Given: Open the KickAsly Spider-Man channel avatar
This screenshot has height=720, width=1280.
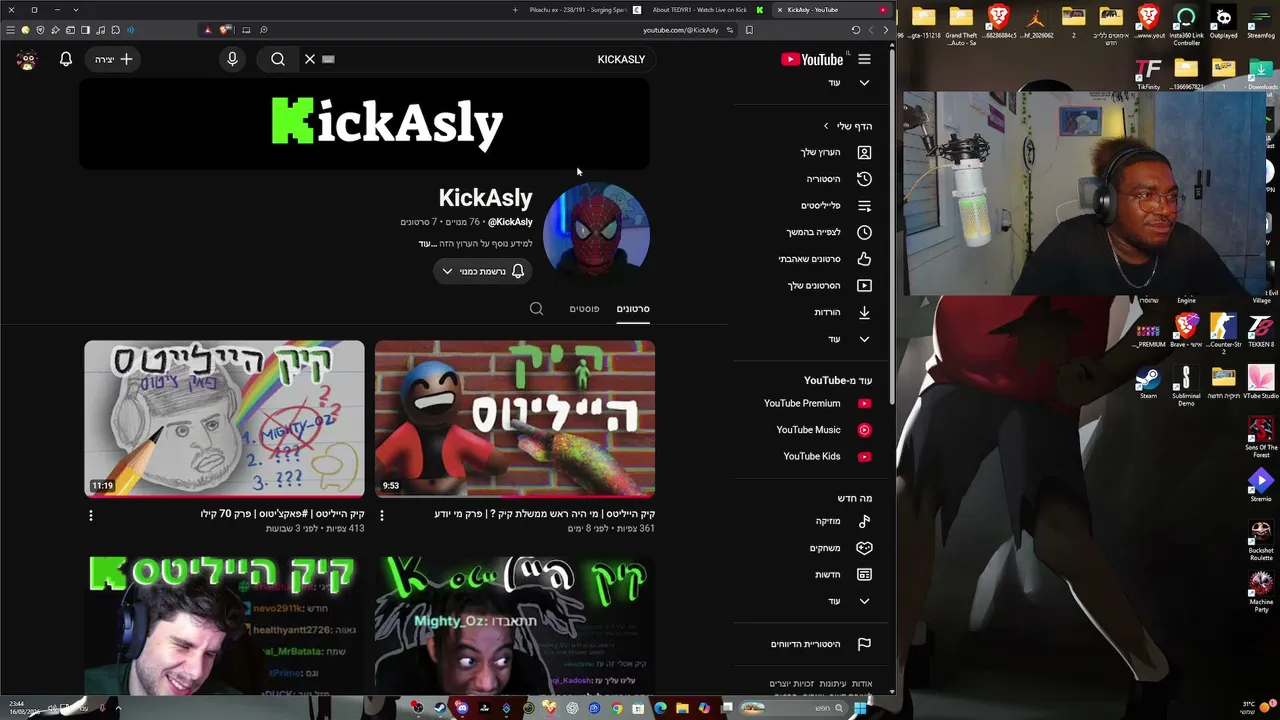Looking at the screenshot, I should (596, 236).
